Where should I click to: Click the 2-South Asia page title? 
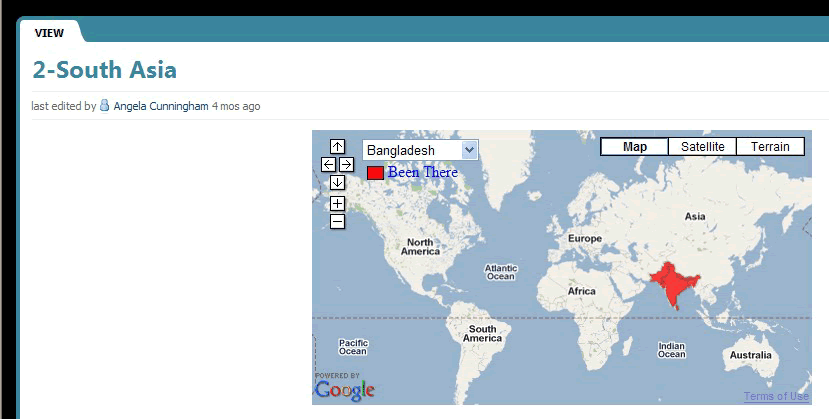tap(105, 70)
